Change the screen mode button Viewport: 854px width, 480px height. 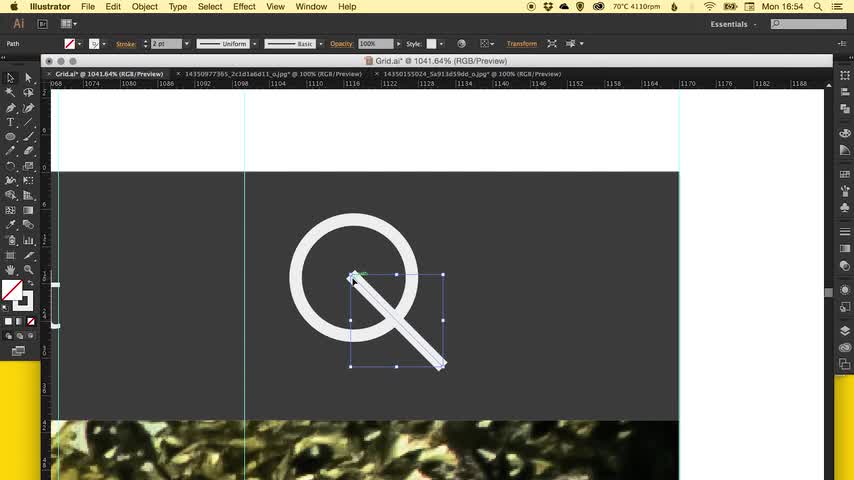pos(19,351)
